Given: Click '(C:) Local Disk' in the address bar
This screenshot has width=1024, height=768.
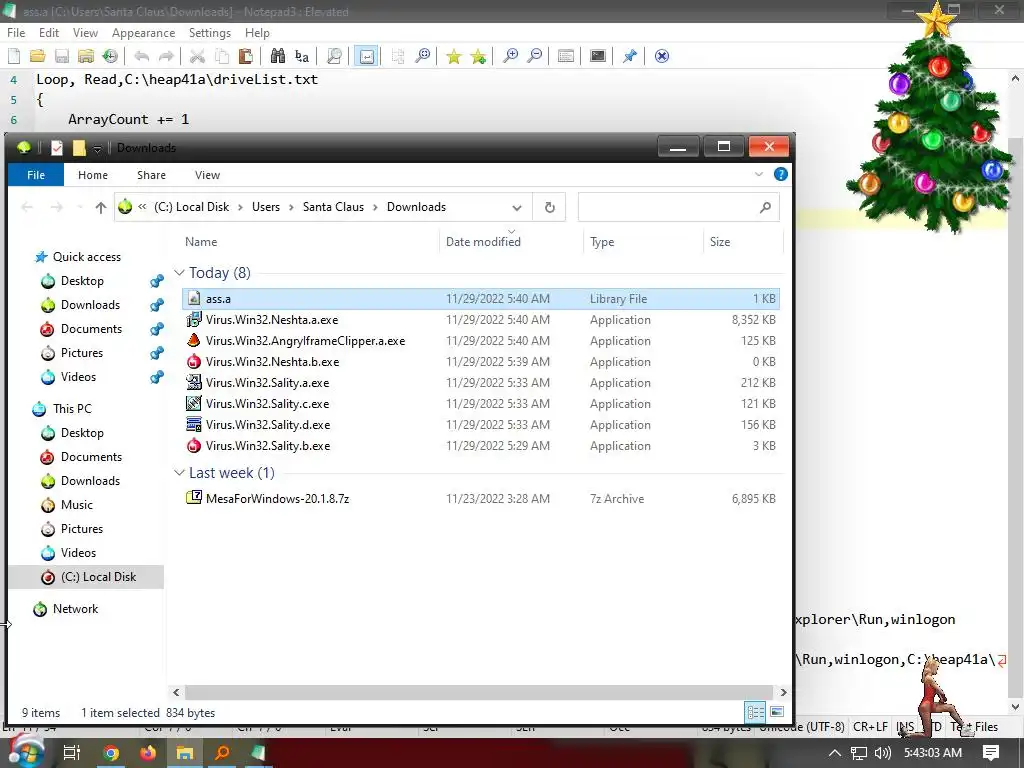Looking at the screenshot, I should 191,207.
